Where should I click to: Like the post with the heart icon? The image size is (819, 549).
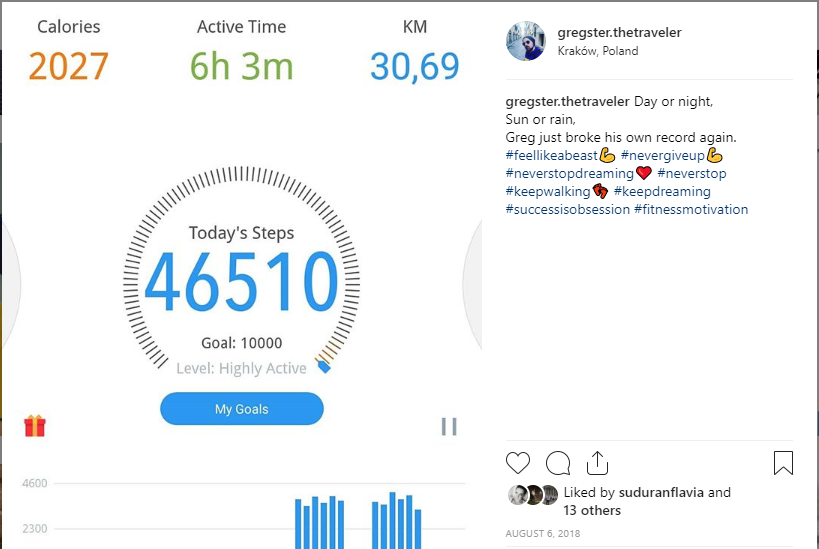tap(518, 463)
